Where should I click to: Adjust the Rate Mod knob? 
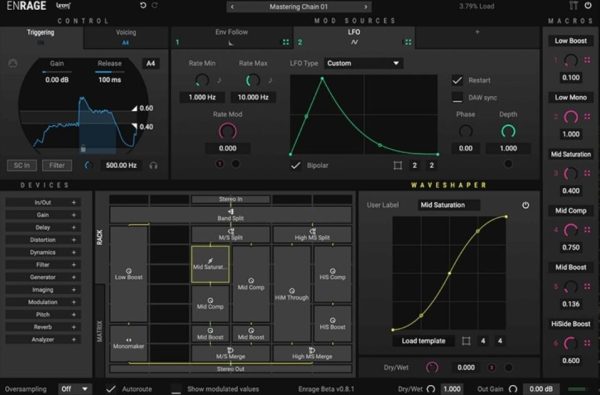[228, 131]
